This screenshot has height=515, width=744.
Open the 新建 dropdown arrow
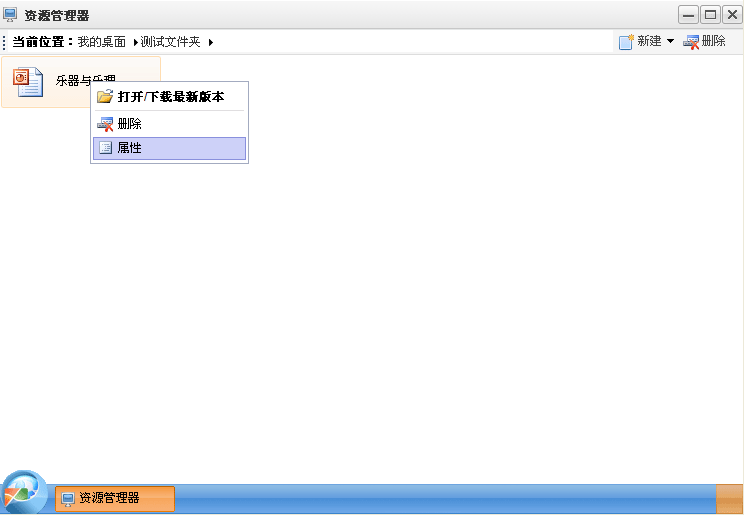[x=670, y=41]
